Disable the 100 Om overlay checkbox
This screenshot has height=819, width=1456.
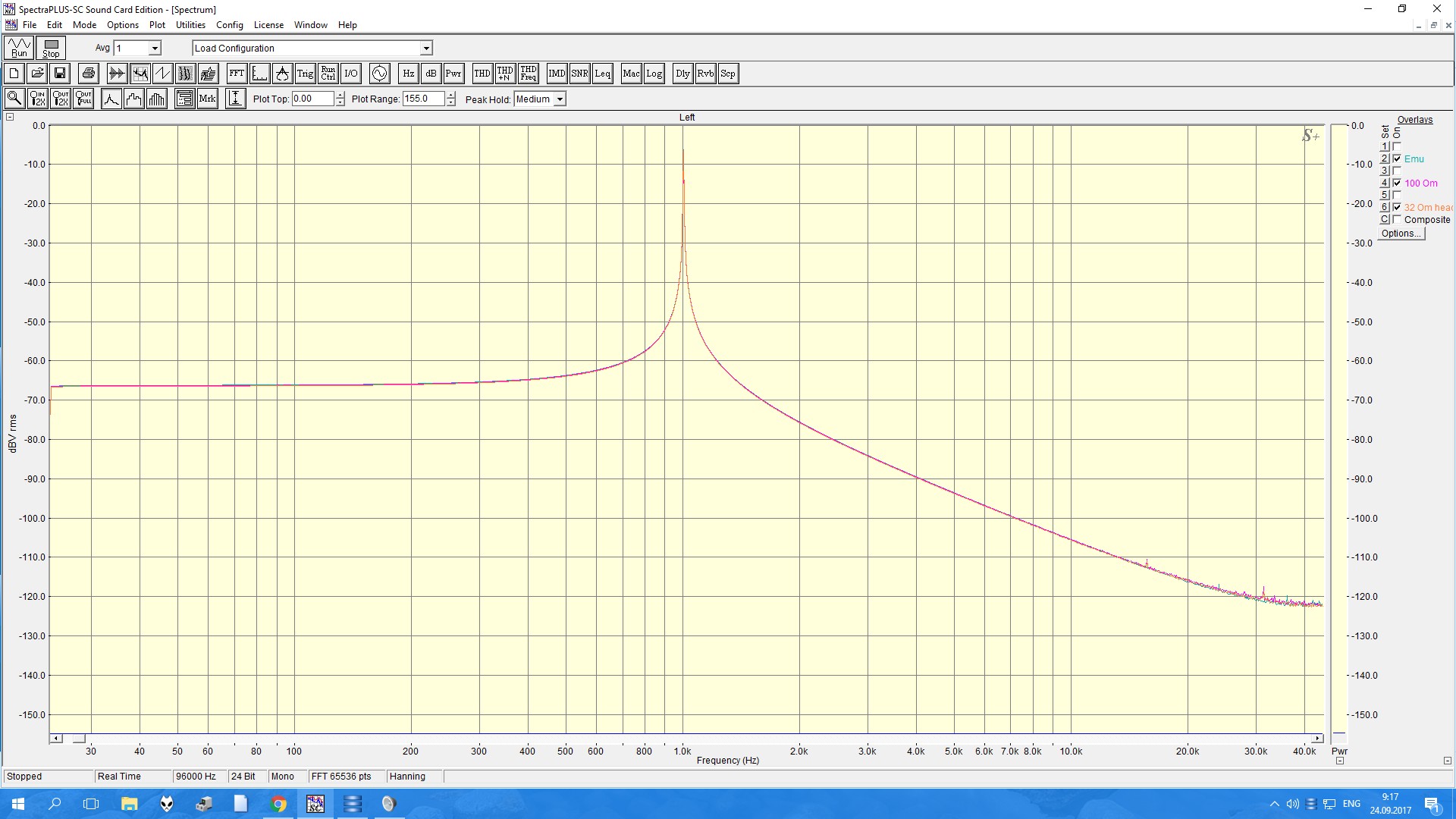tap(1397, 183)
